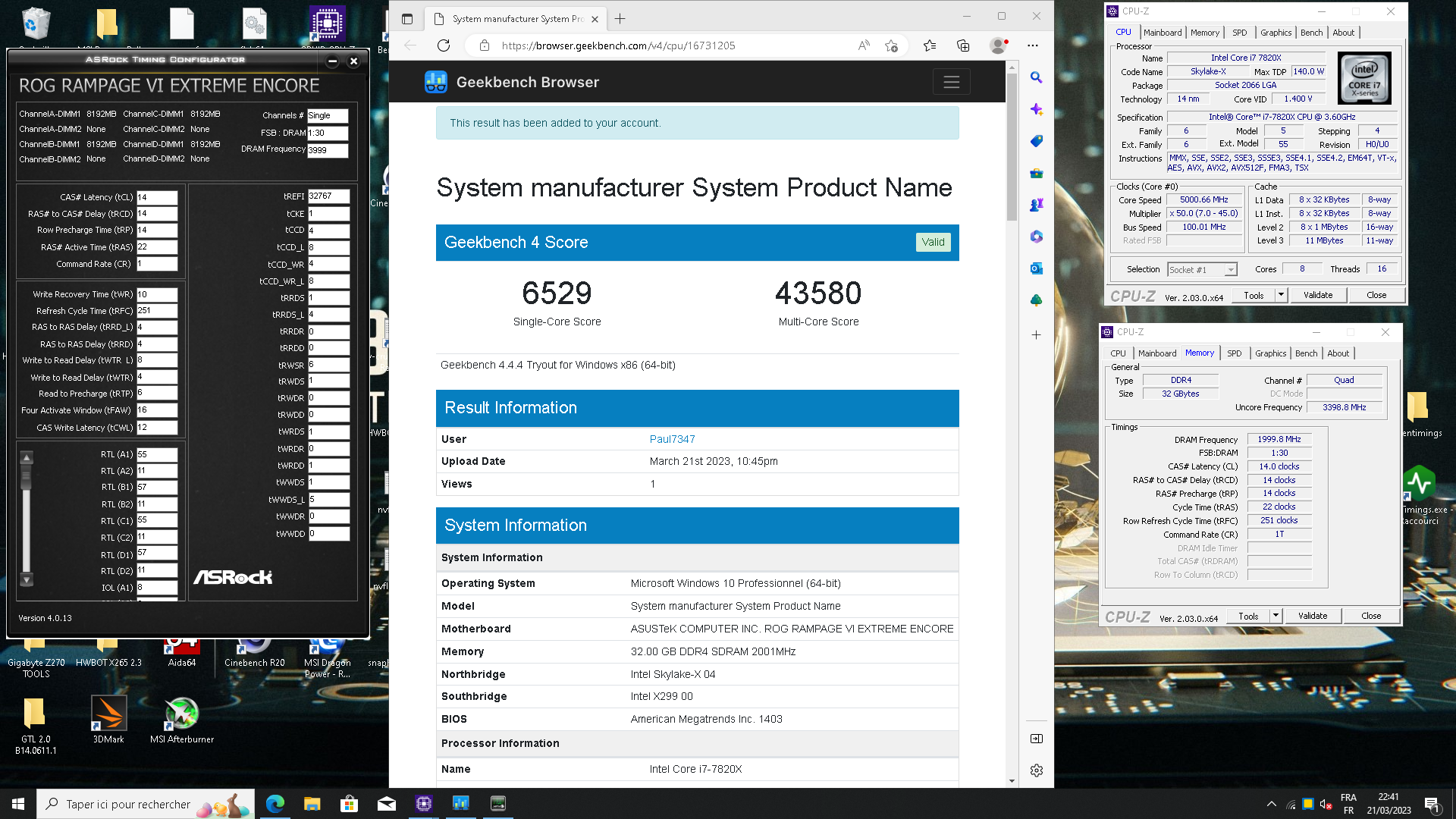Open Edge sidebar Copilot sparkle icon

[1036, 109]
